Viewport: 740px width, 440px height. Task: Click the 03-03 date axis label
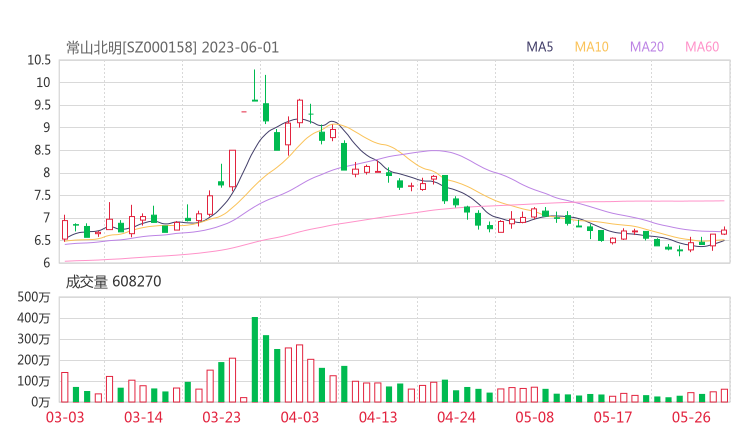click(x=65, y=417)
